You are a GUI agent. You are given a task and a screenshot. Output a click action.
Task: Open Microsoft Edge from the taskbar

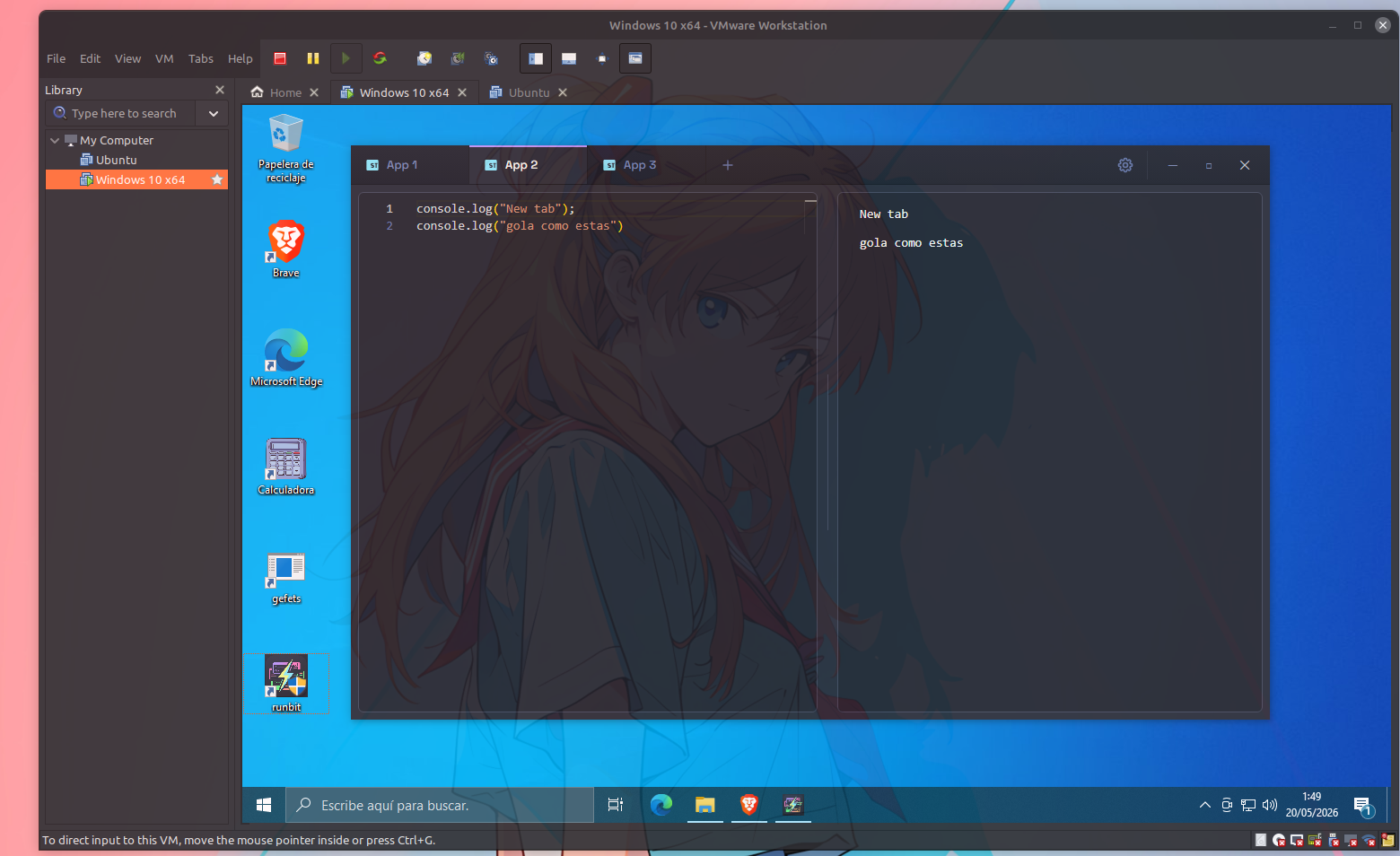661,806
